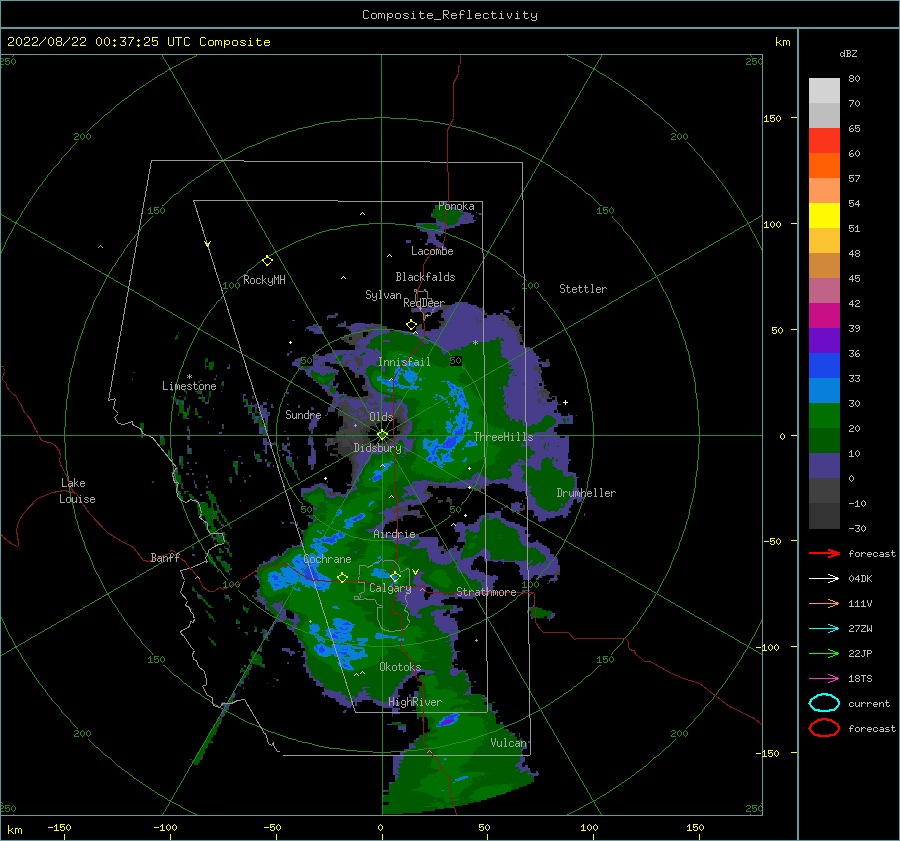Click the Sylvan label
This screenshot has height=841, width=900.
383,295
